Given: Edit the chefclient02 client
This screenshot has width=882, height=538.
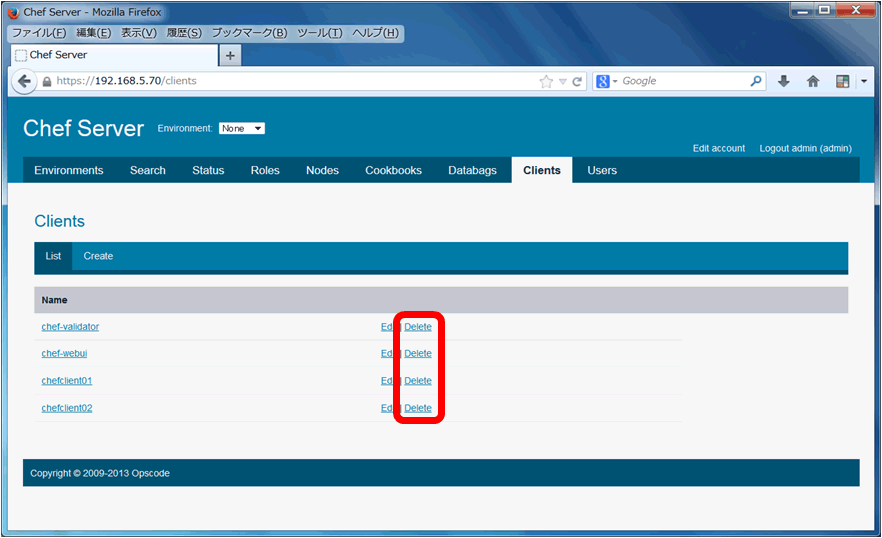Looking at the screenshot, I should point(387,408).
